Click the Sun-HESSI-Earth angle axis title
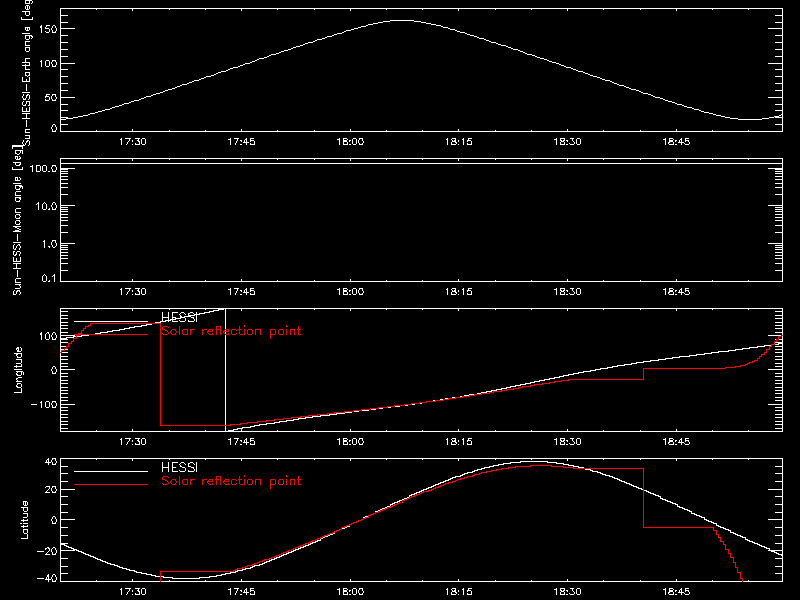Viewport: 800px width, 600px height. click(27, 72)
